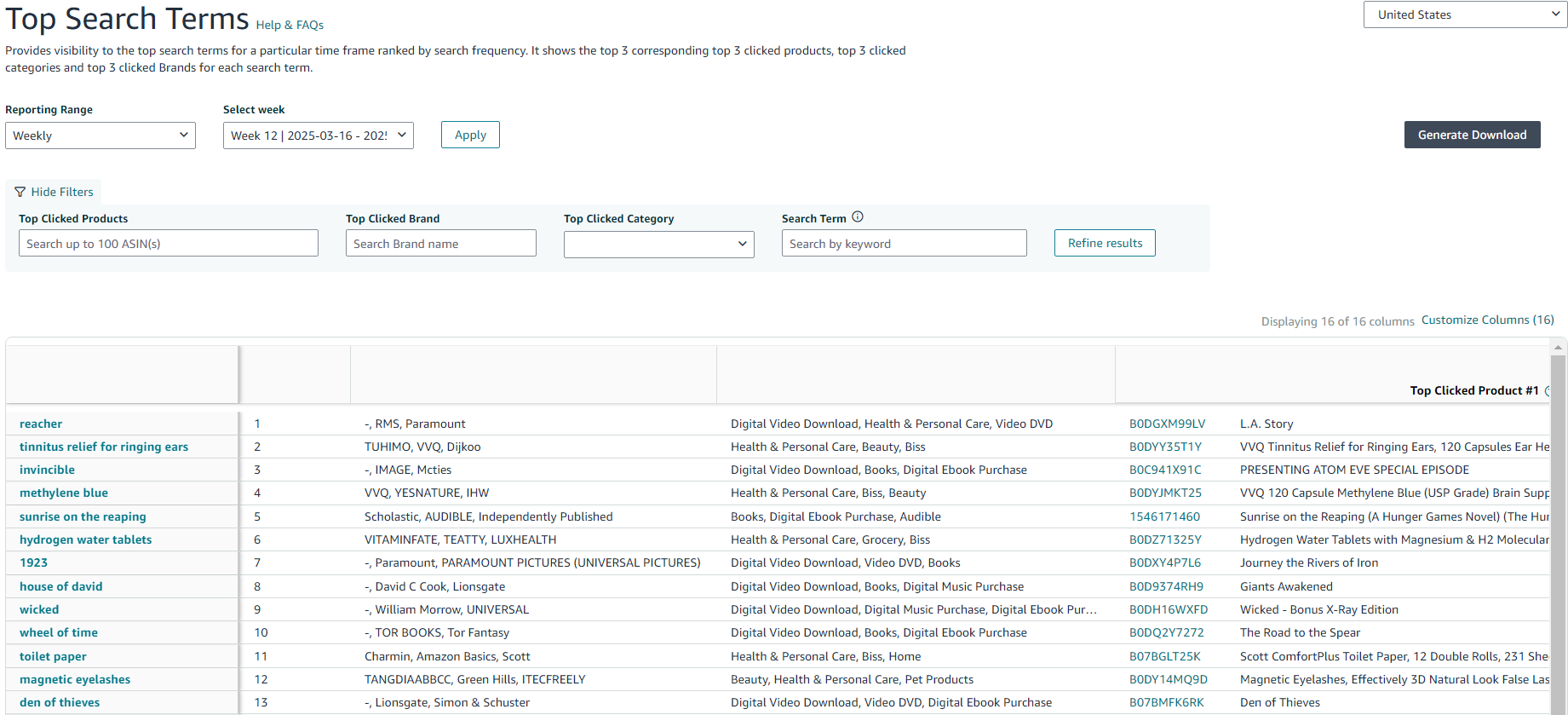1568x715 pixels.
Task: Open the United States marketplace dropdown
Action: (1465, 14)
